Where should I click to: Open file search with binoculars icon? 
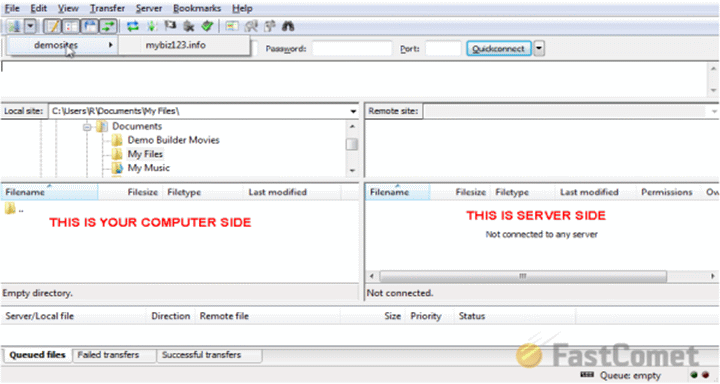click(288, 26)
